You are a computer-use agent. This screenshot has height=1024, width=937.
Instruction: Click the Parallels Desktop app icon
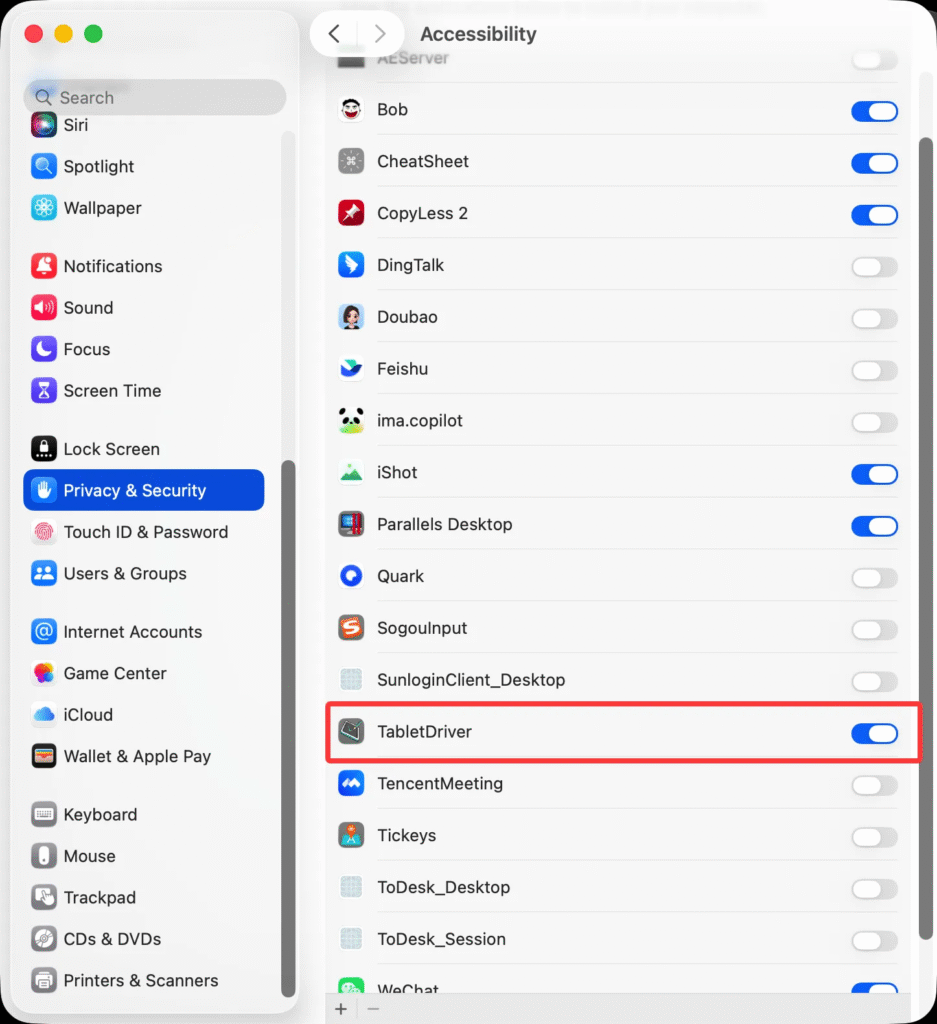tap(351, 524)
